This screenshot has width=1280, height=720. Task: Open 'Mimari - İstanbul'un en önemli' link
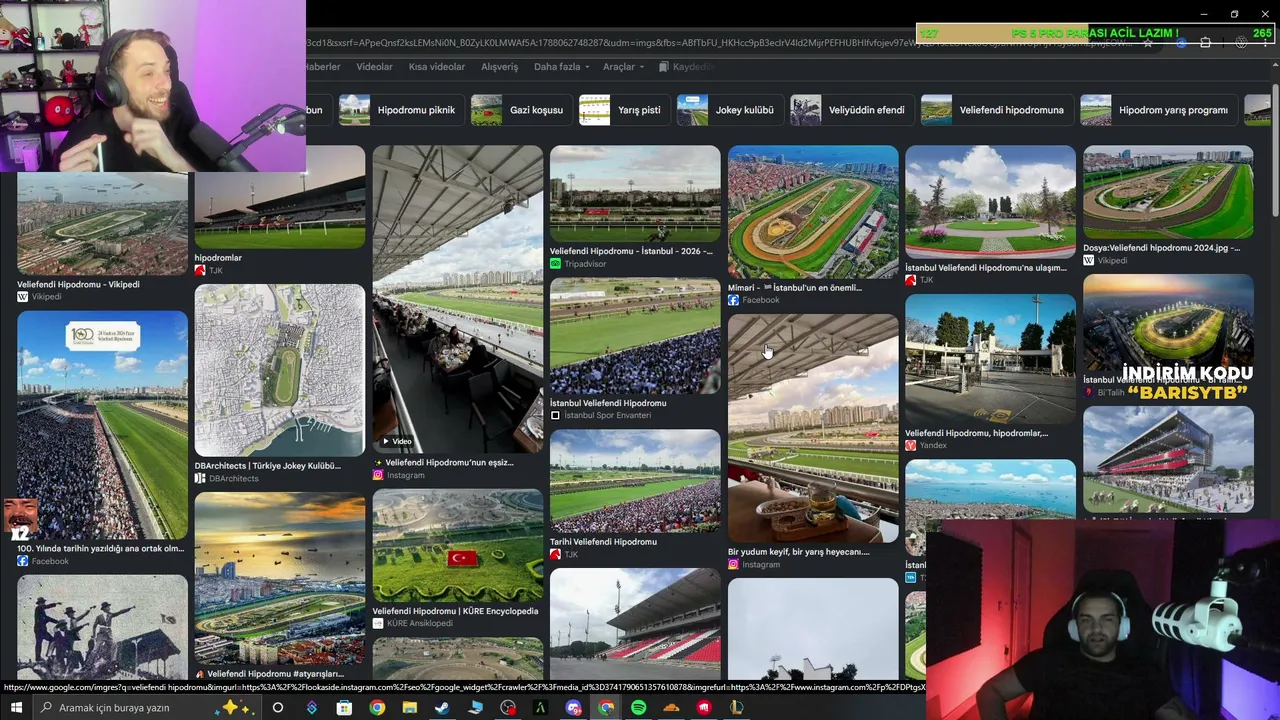tap(794, 288)
